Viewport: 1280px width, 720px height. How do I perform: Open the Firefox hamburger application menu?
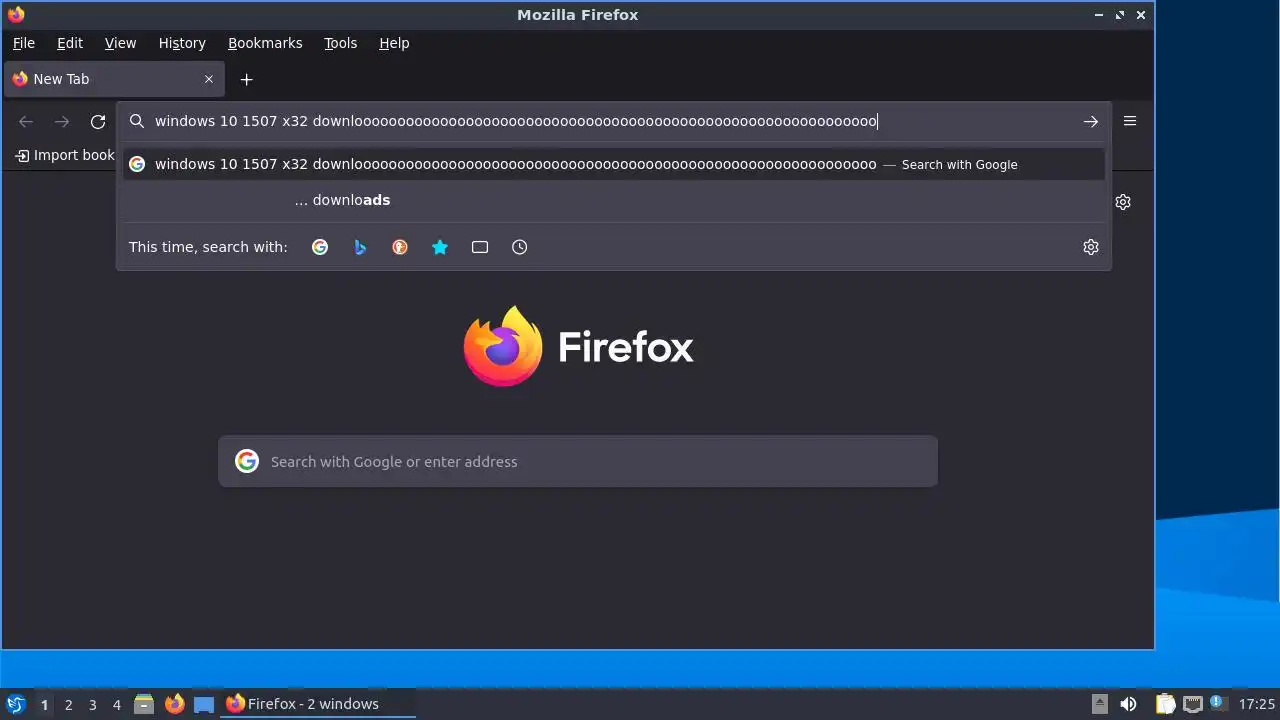coord(1130,121)
